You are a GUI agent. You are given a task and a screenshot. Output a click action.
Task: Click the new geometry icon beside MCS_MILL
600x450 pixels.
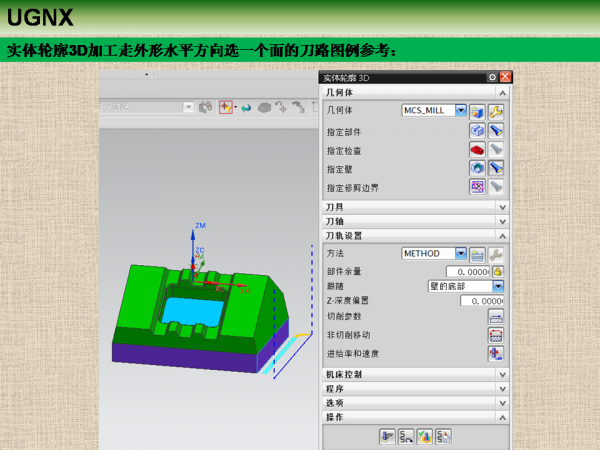pos(477,112)
